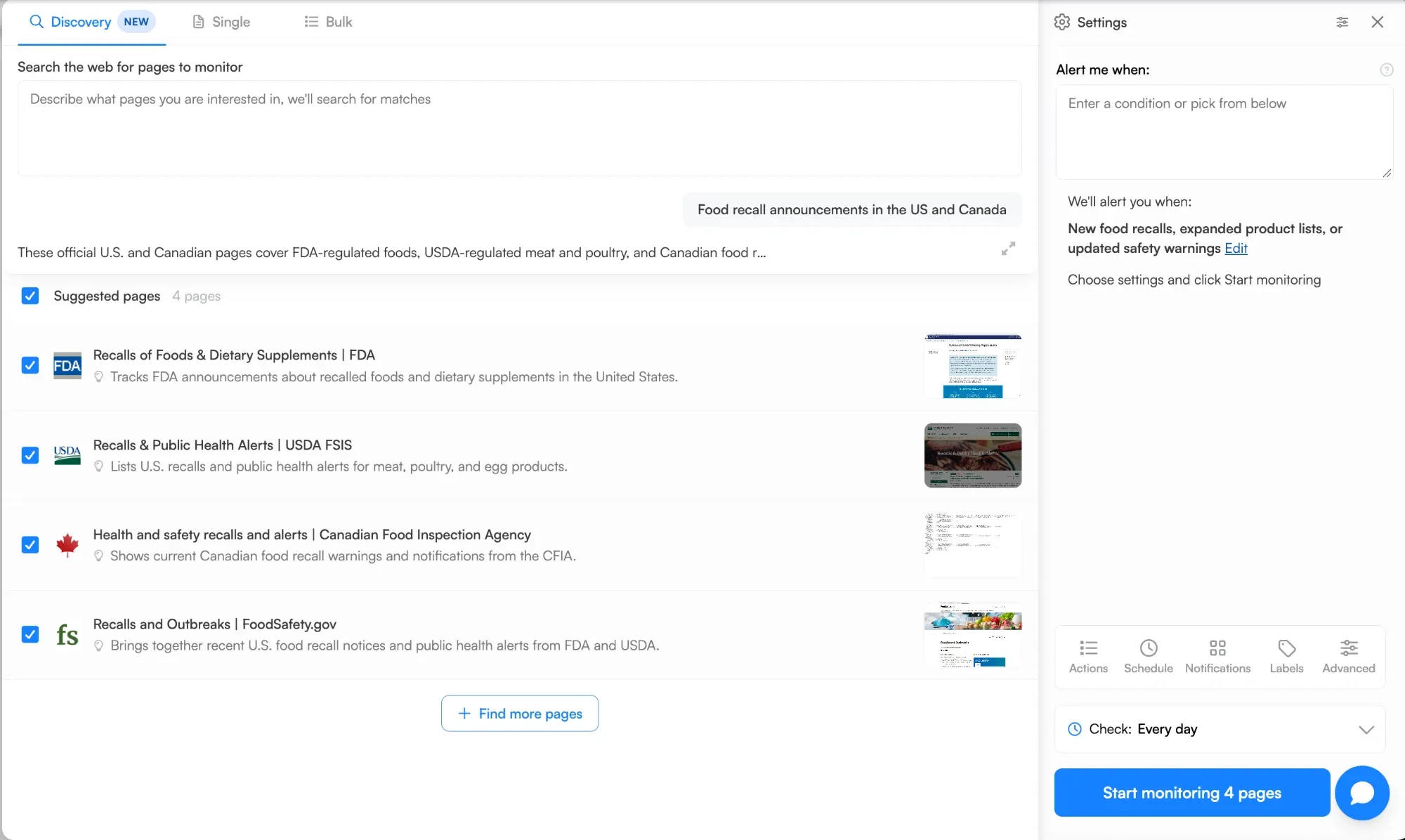
Task: Click the FoodSafety.gov fs logo
Action: 67,635
